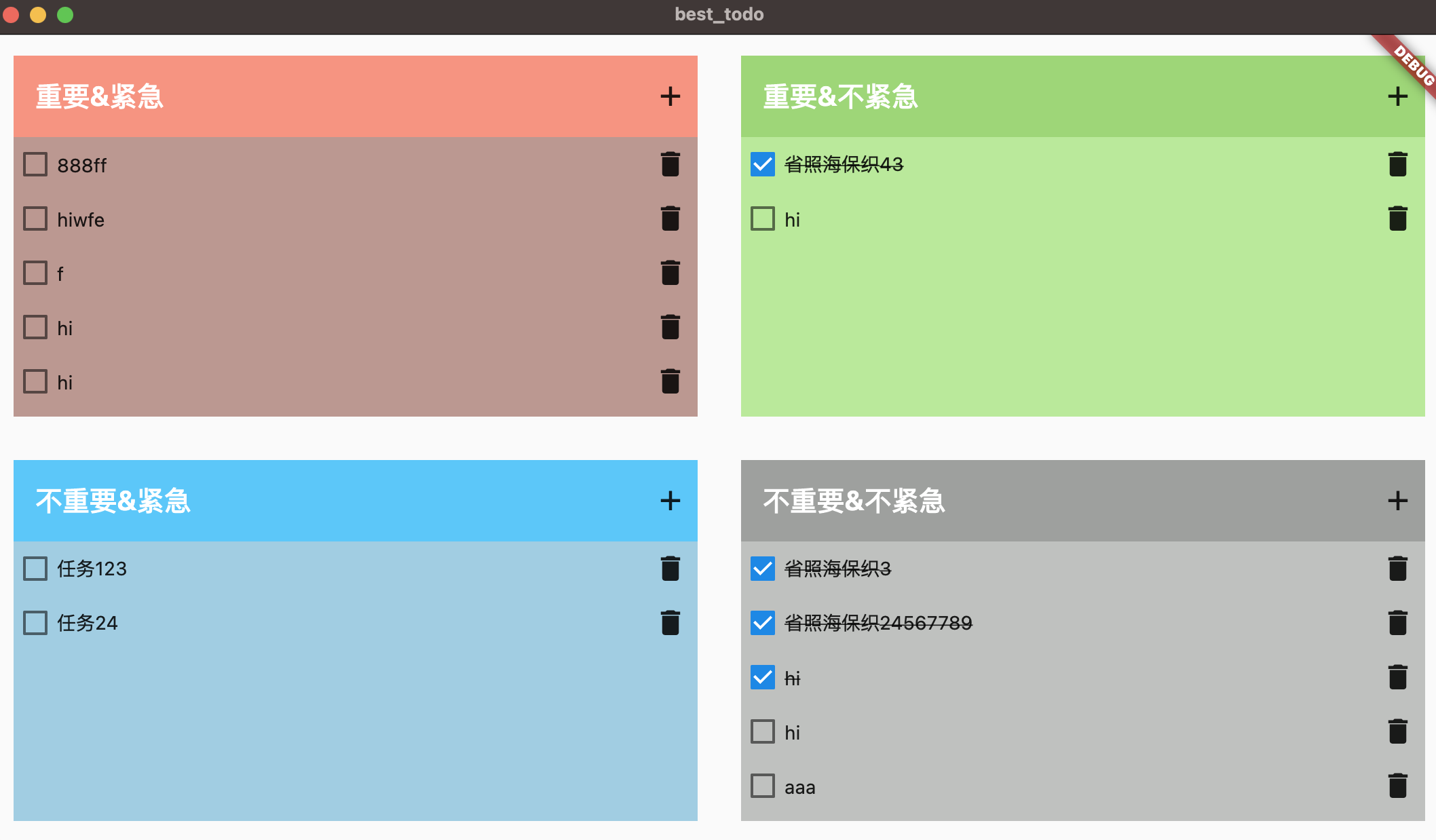Add task to 重要&紧急 quadrant
The height and width of the screenshot is (840, 1436).
pyautogui.click(x=670, y=96)
